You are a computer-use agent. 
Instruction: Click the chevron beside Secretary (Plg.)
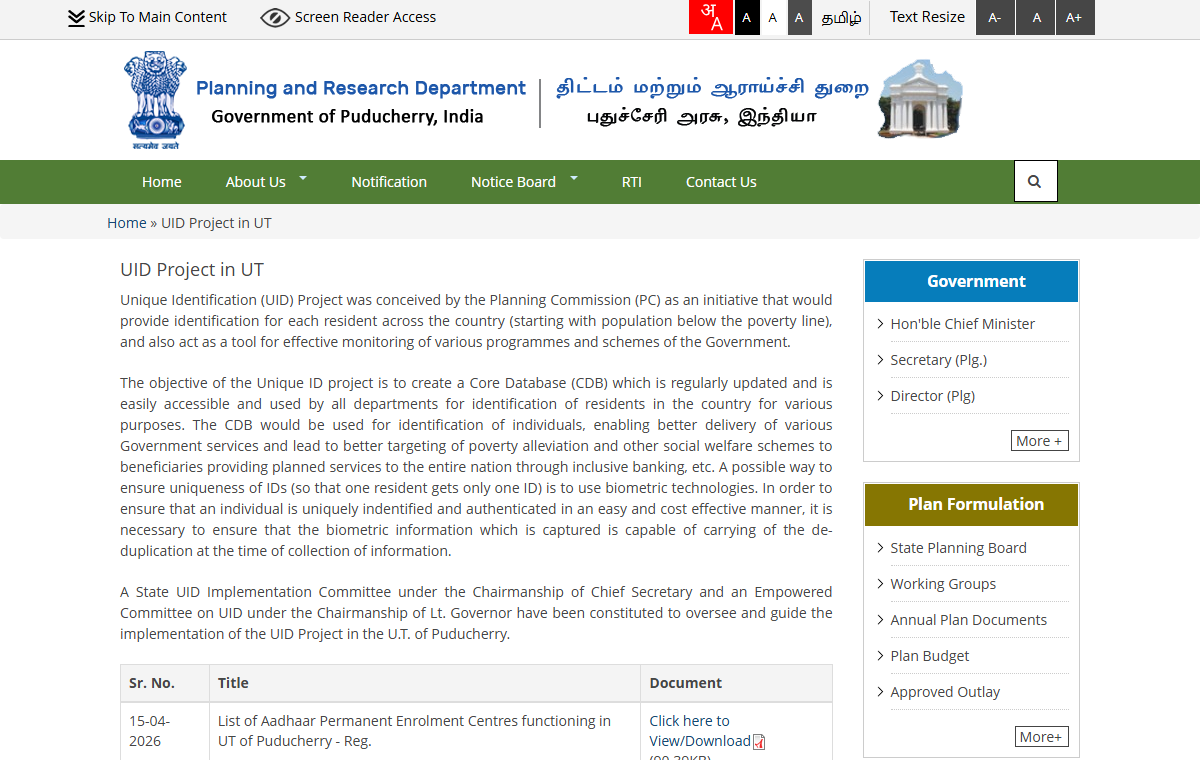pos(880,360)
